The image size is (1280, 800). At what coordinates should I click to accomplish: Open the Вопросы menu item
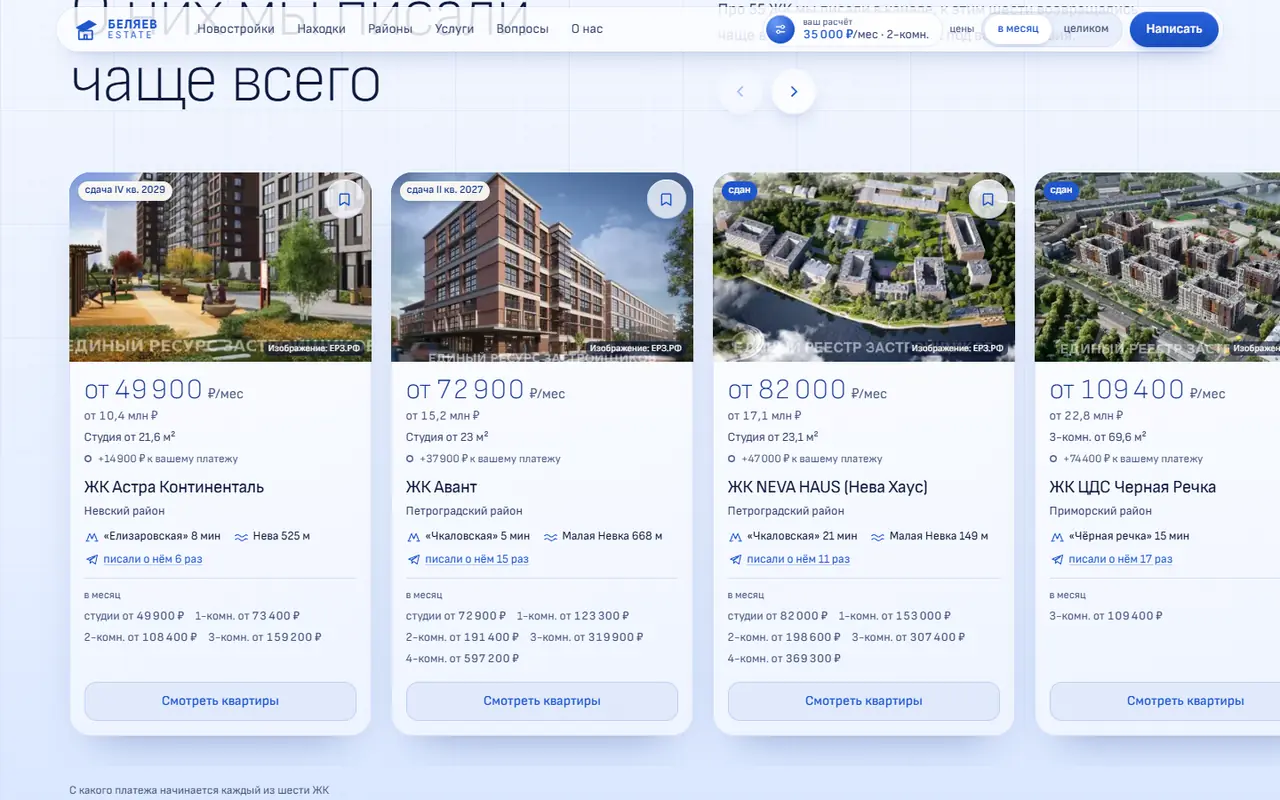(522, 29)
